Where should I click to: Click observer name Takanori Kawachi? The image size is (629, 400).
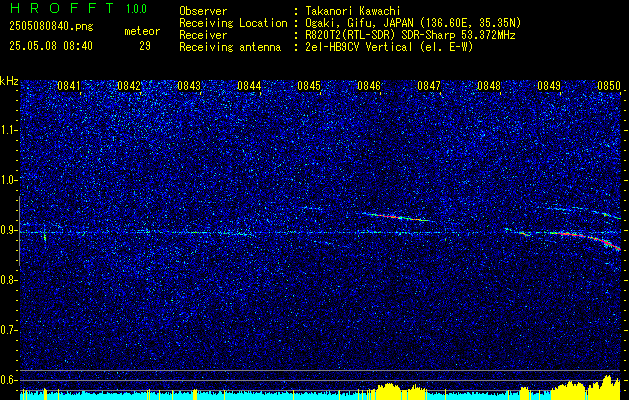pos(352,11)
